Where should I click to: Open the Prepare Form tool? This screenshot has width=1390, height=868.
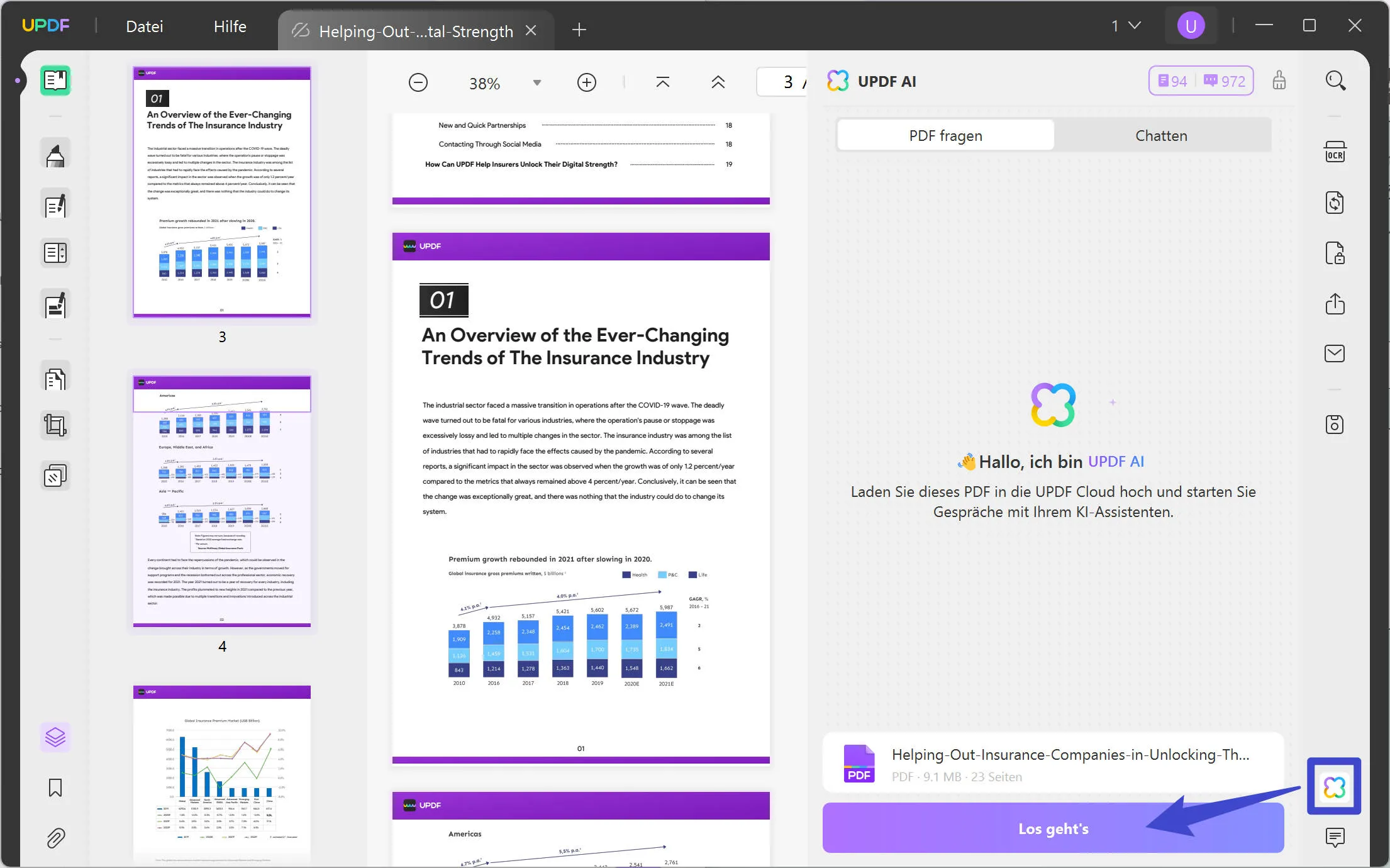click(55, 253)
